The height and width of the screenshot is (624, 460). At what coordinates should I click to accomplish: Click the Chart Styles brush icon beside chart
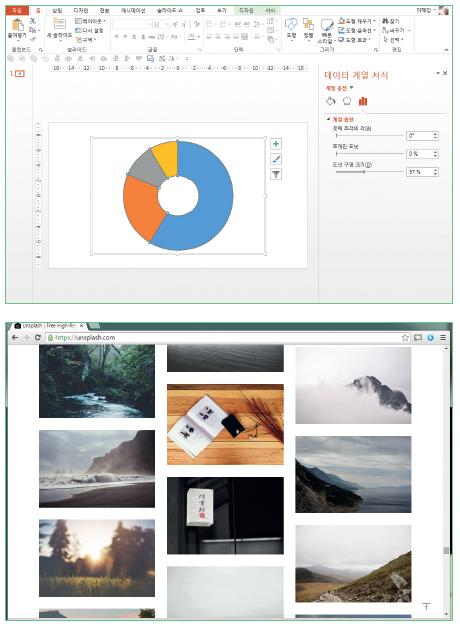click(276, 159)
